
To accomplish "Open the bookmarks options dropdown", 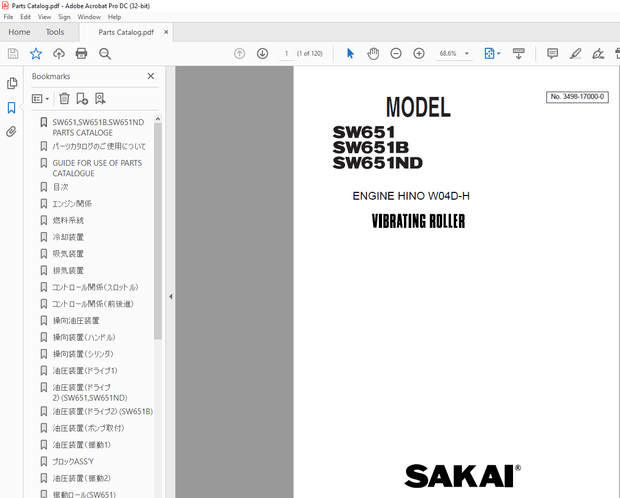I will point(40,98).
